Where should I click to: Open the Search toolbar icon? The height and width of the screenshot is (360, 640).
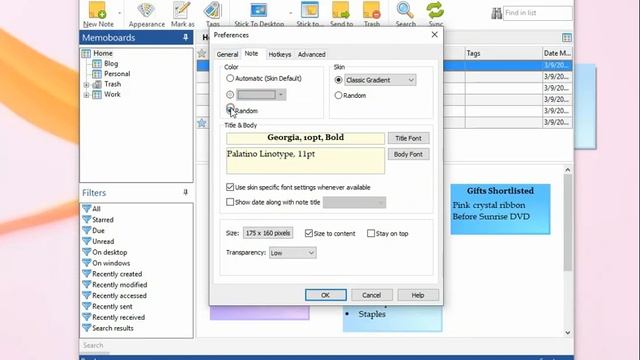[405, 14]
